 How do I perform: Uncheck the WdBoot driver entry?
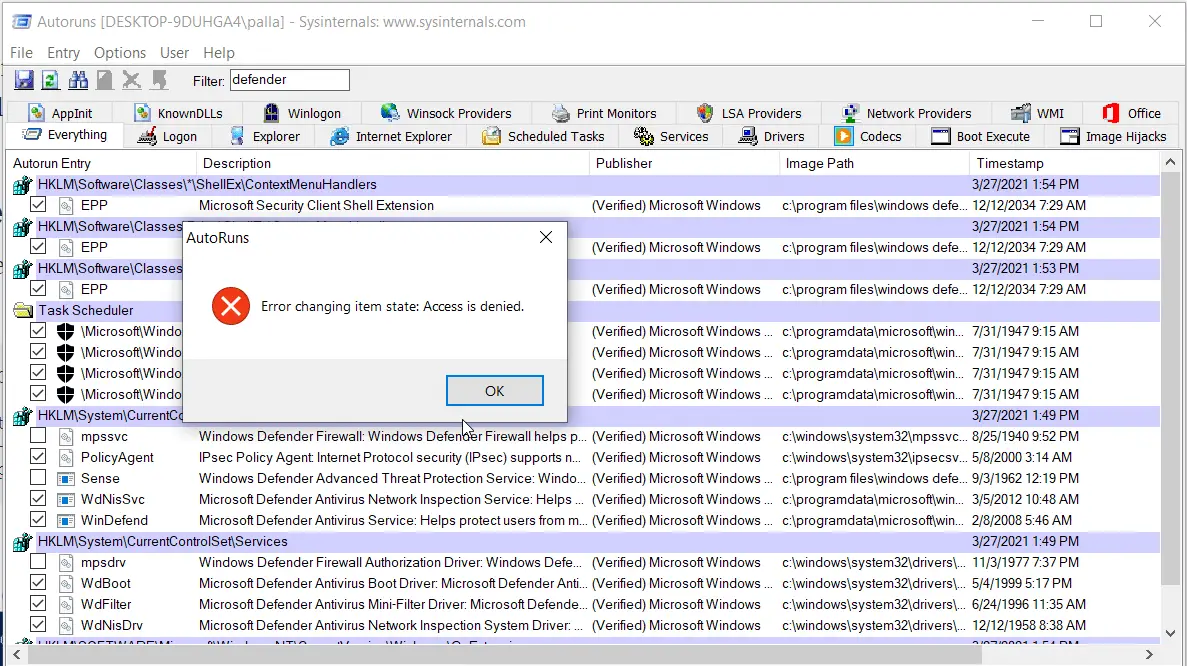click(x=38, y=583)
